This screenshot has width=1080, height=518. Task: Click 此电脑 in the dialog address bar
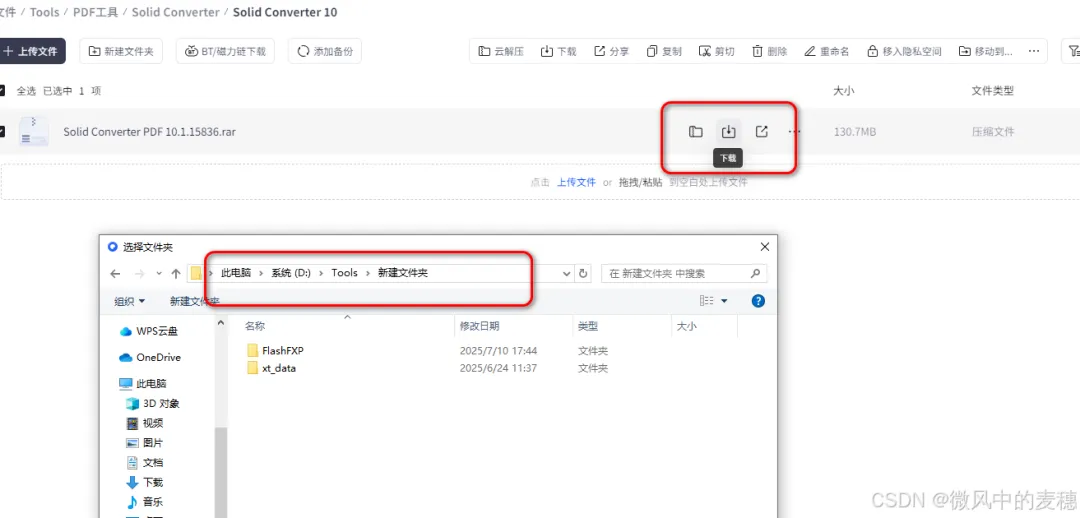point(236,273)
